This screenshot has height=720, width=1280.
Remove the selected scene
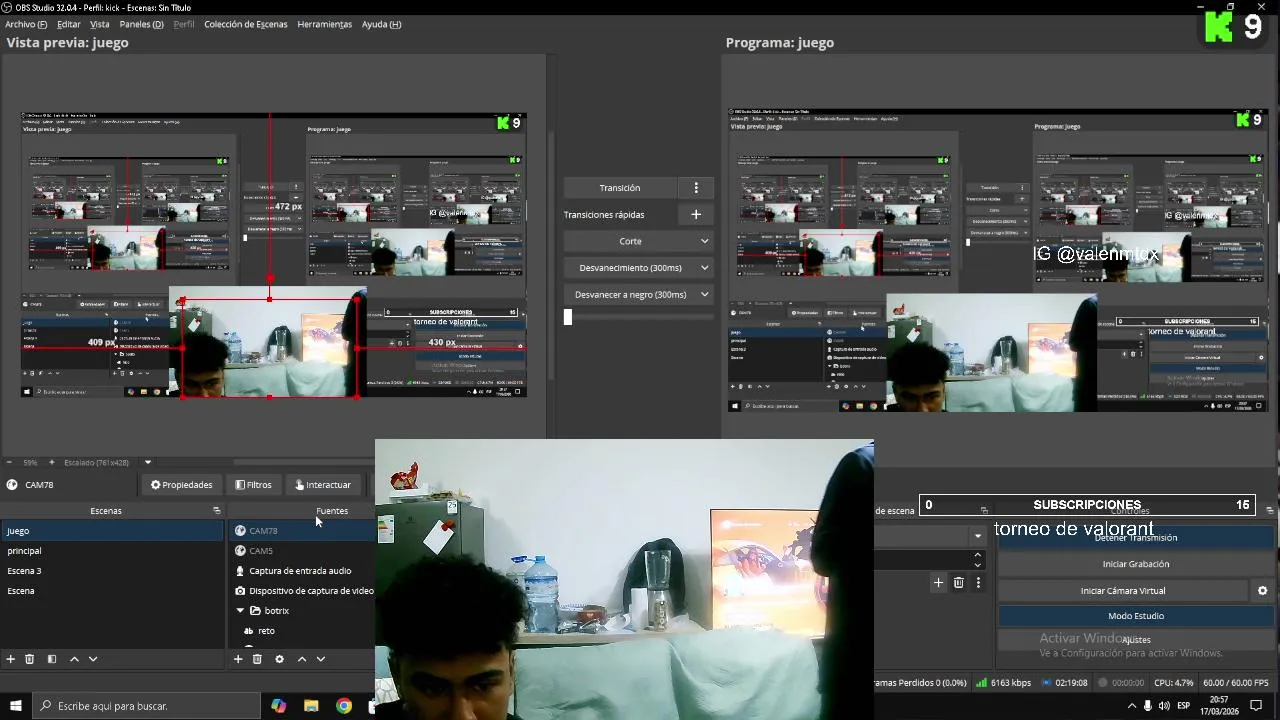point(30,659)
